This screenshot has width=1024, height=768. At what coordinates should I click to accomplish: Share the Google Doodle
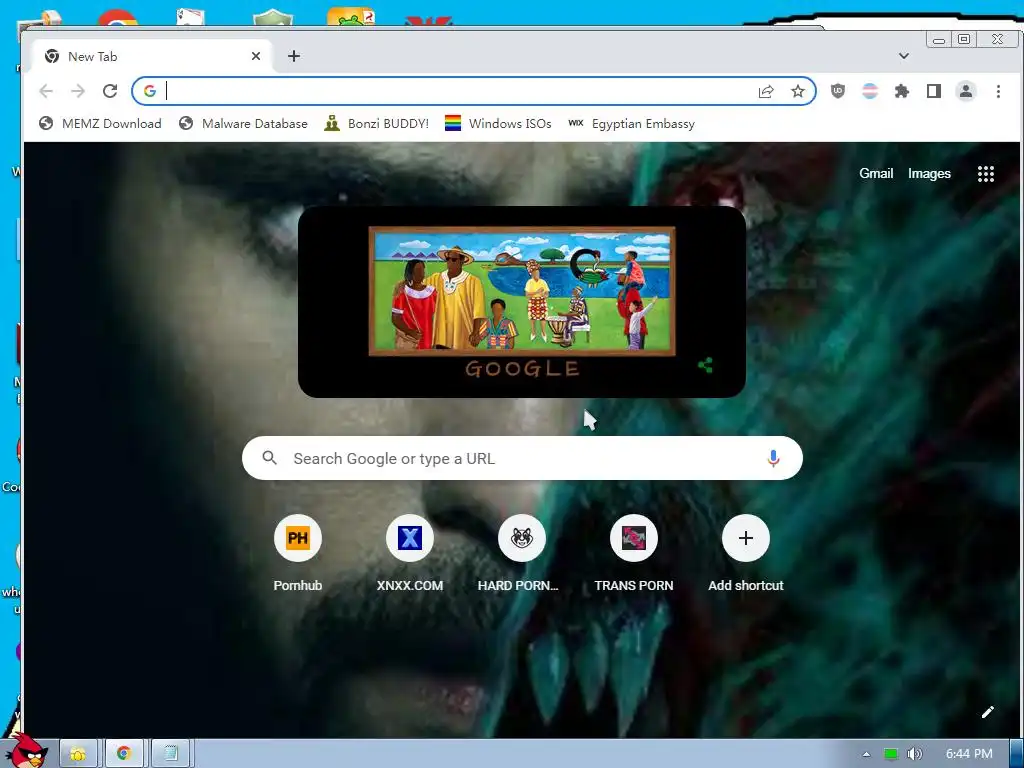click(x=705, y=365)
